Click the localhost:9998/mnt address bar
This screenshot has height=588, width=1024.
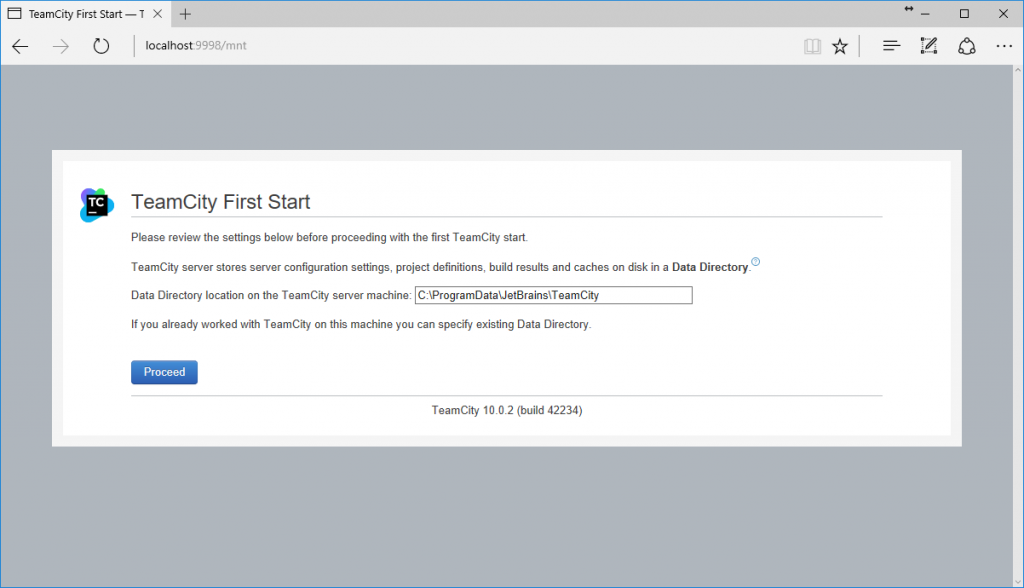coord(196,46)
